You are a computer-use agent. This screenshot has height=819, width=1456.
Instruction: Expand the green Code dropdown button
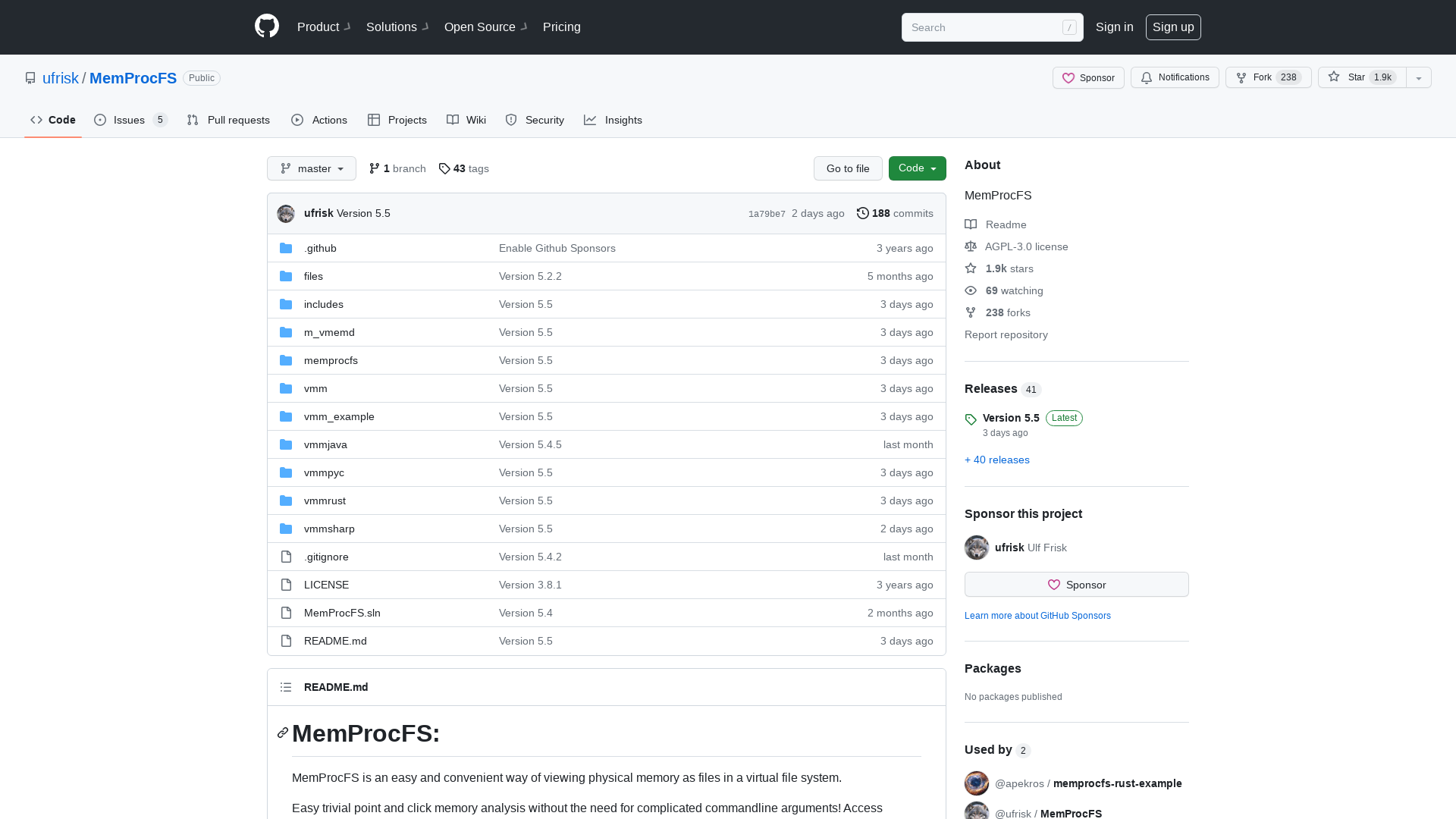coord(918,168)
